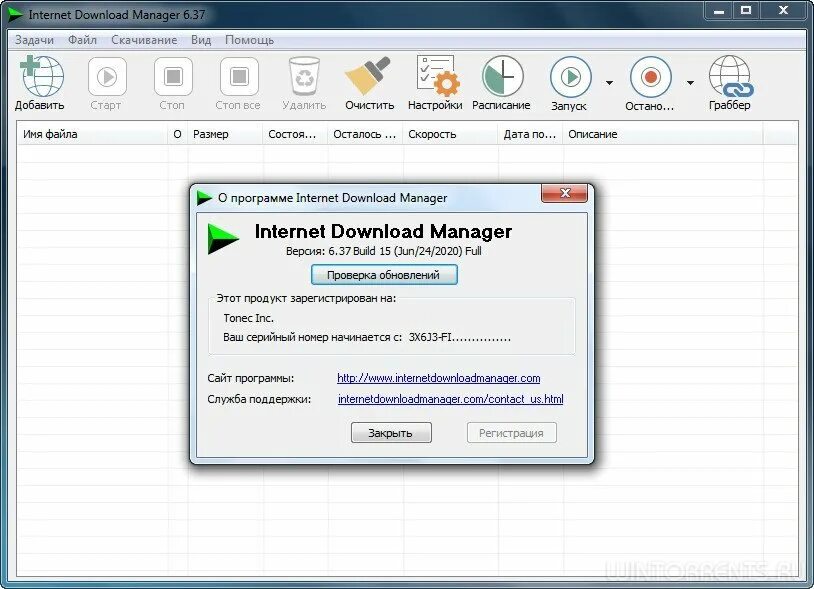
Task: Click the Стоп все toolbar icon
Action: [239, 77]
